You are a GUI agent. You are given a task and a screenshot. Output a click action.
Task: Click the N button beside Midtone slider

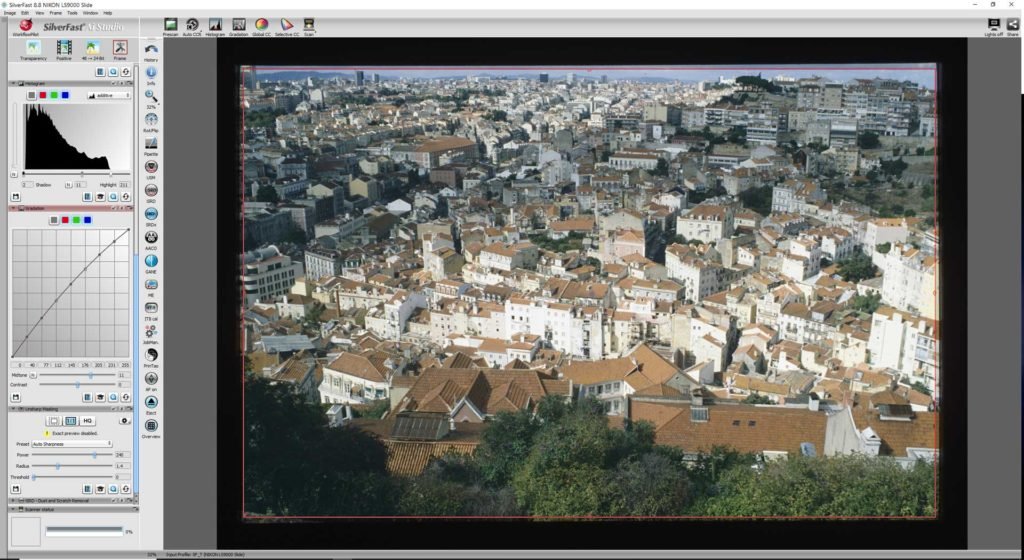[x=33, y=375]
